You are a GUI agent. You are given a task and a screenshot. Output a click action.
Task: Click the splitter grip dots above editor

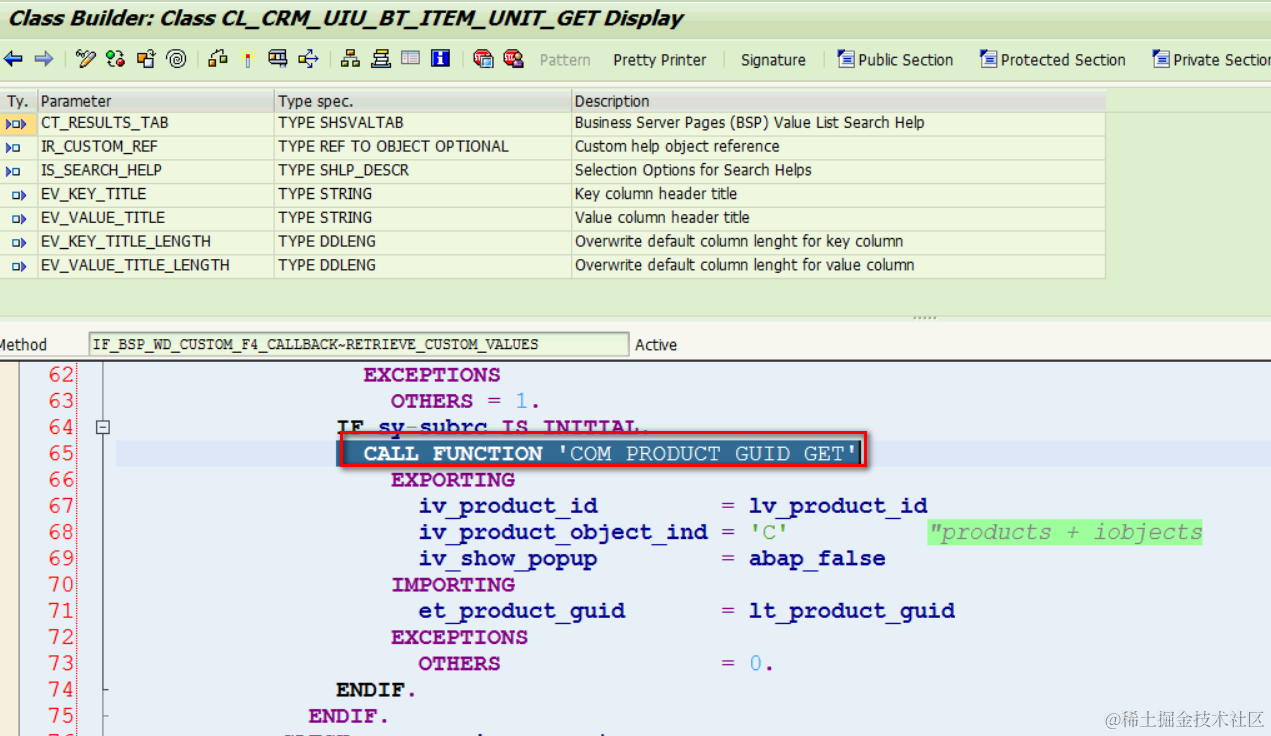click(x=925, y=318)
